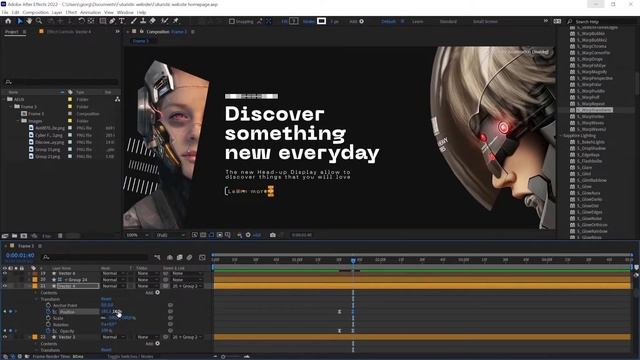The image size is (640, 360).
Task: Click Toggle Switches / Modes at timeline bottom
Action: click(130, 356)
